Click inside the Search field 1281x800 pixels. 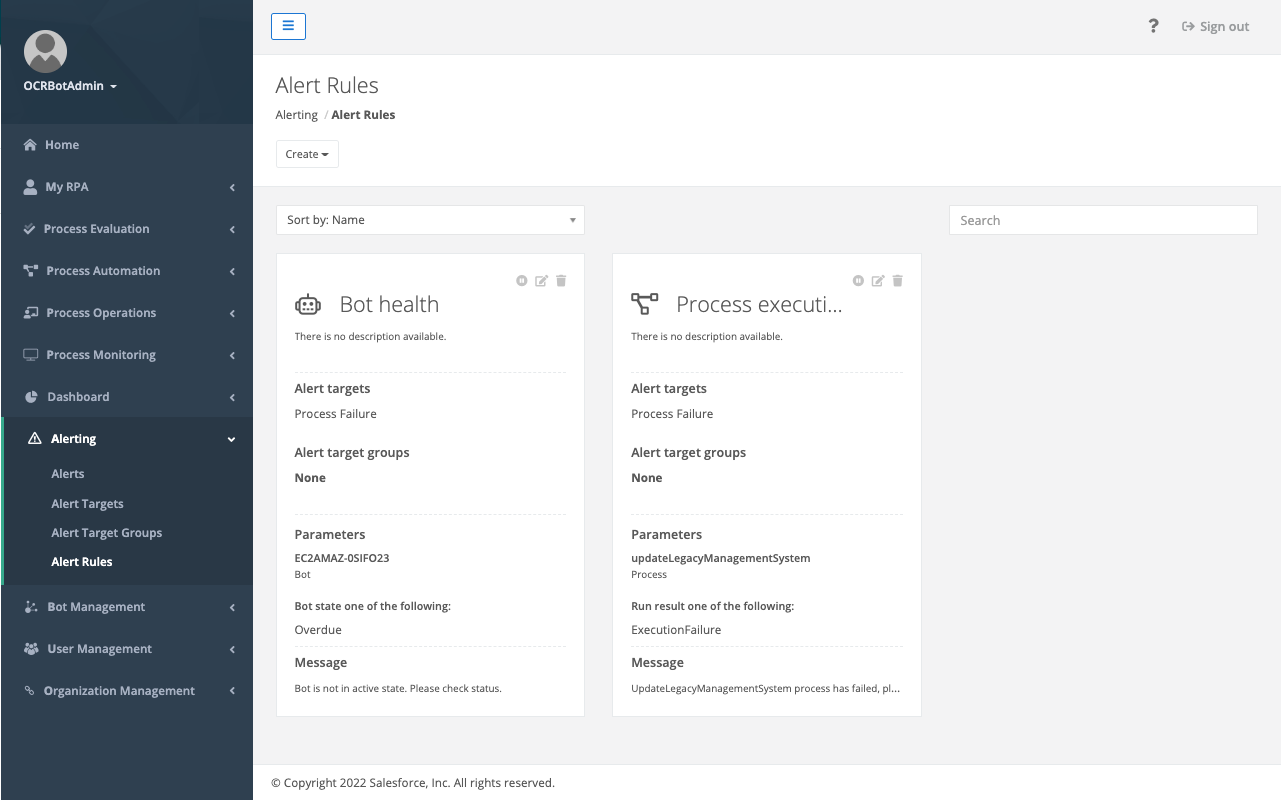(x=1102, y=220)
